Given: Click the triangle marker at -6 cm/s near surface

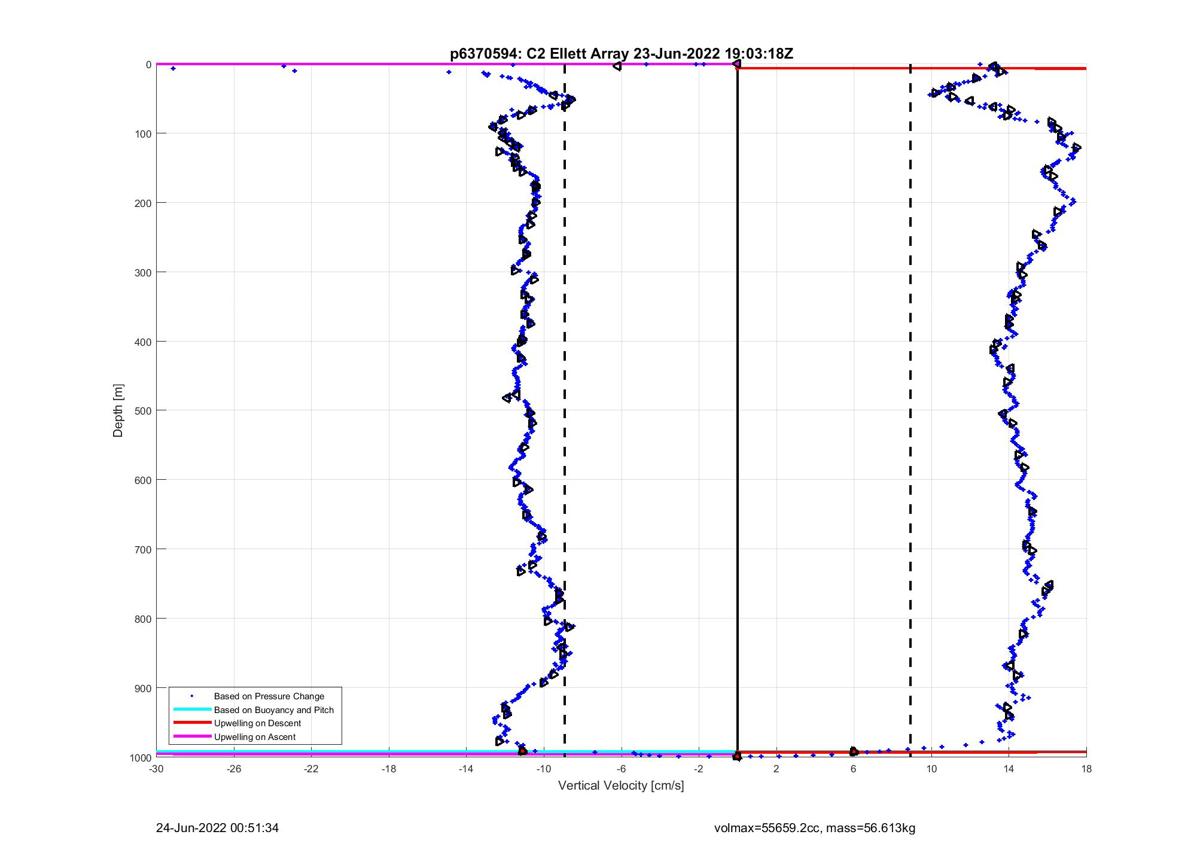Looking at the screenshot, I should 618,66.
